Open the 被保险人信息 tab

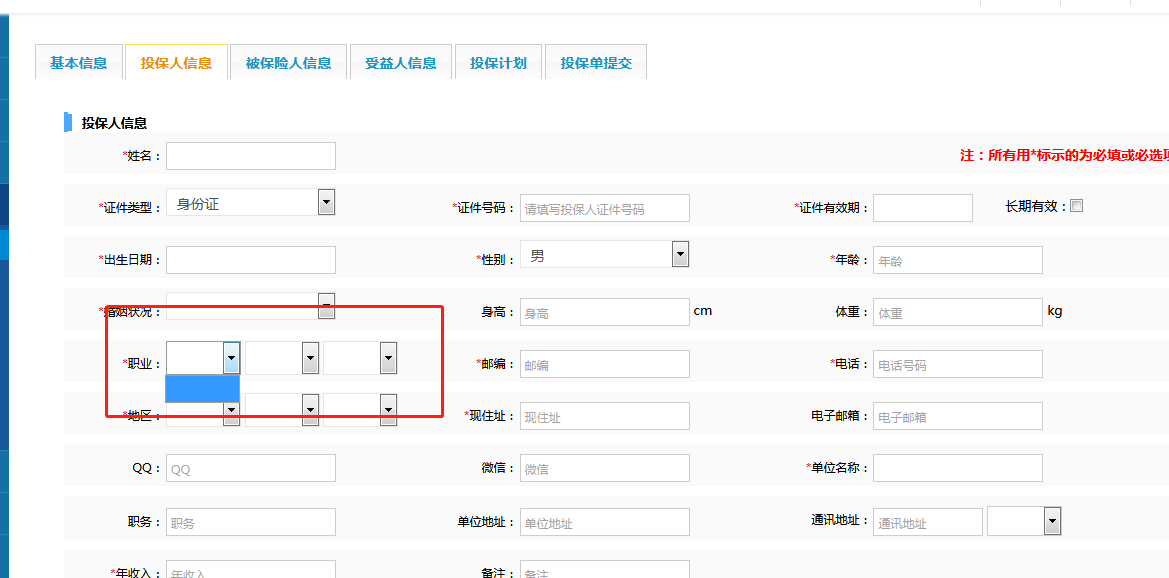tap(288, 63)
